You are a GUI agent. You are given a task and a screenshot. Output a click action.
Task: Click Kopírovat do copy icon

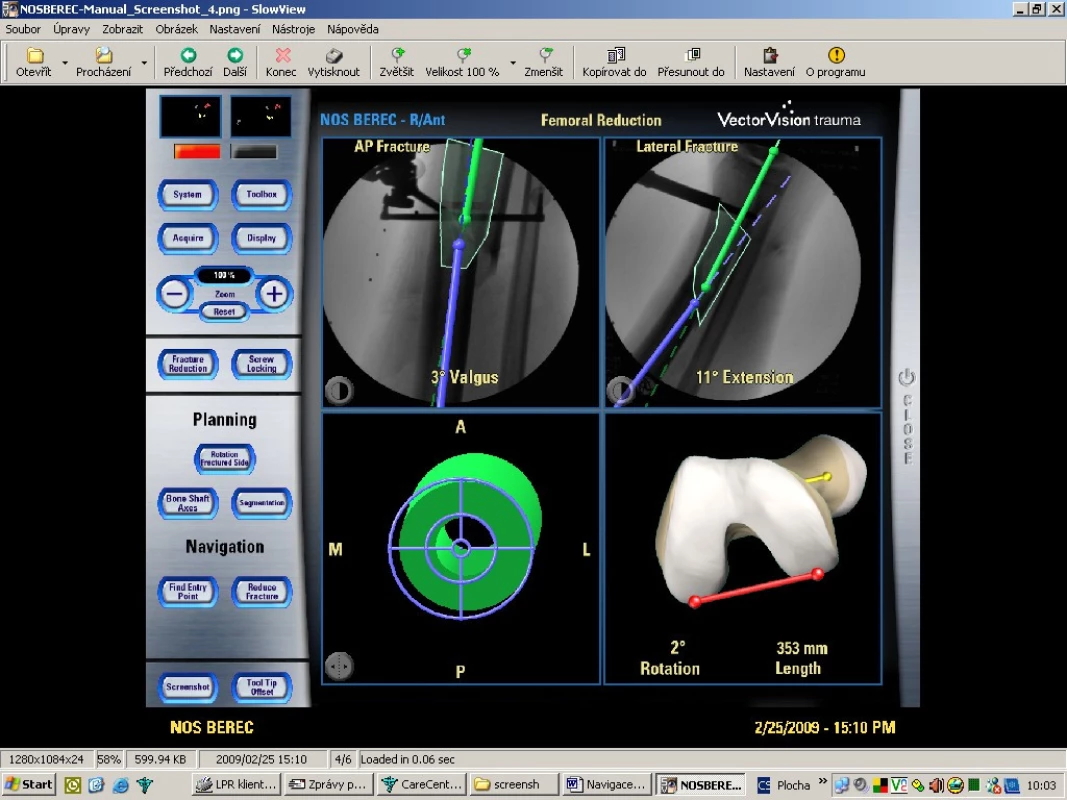click(x=615, y=55)
